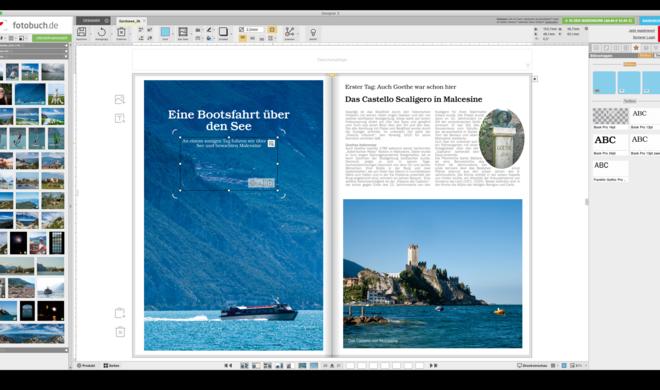Click the small icon inside selected text frame
Screen dimensions: 660x390
coord(271,143)
